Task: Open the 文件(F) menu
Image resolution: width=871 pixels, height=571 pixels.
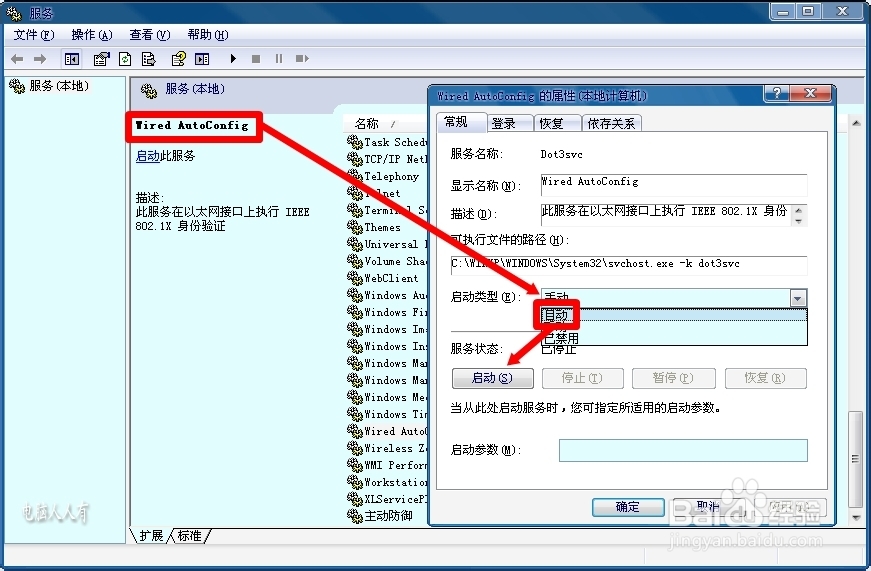Action: (x=34, y=35)
